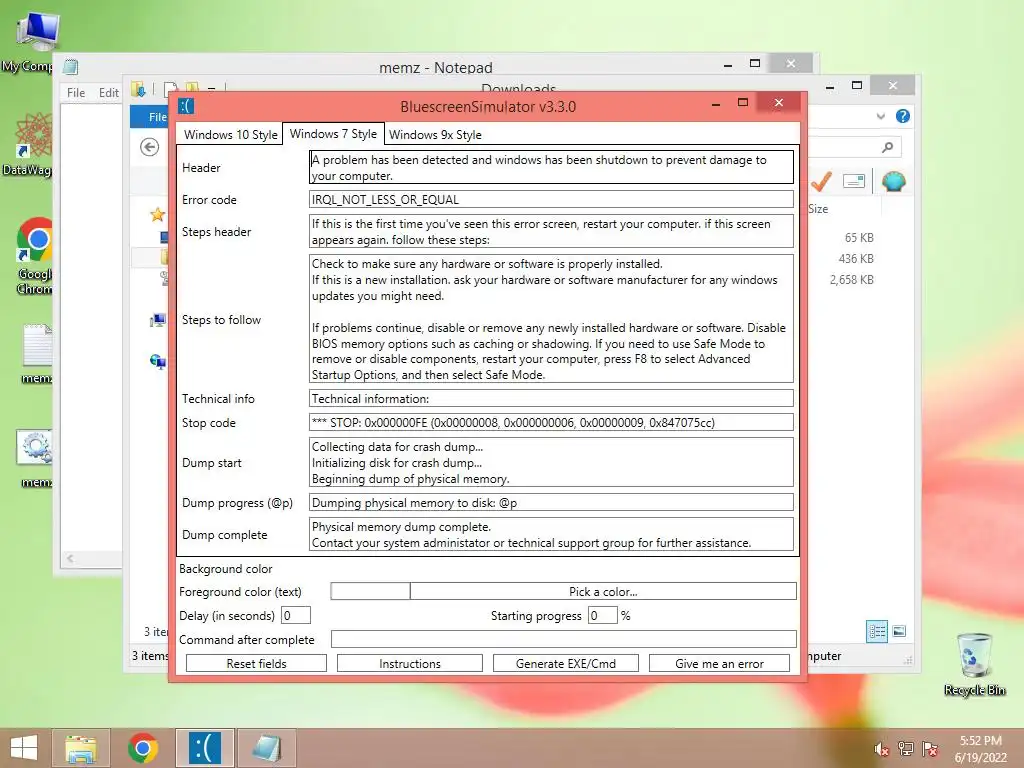This screenshot has width=1024, height=768.
Task: Select the computer icon in Explorer navigation pane
Action: (x=157, y=320)
